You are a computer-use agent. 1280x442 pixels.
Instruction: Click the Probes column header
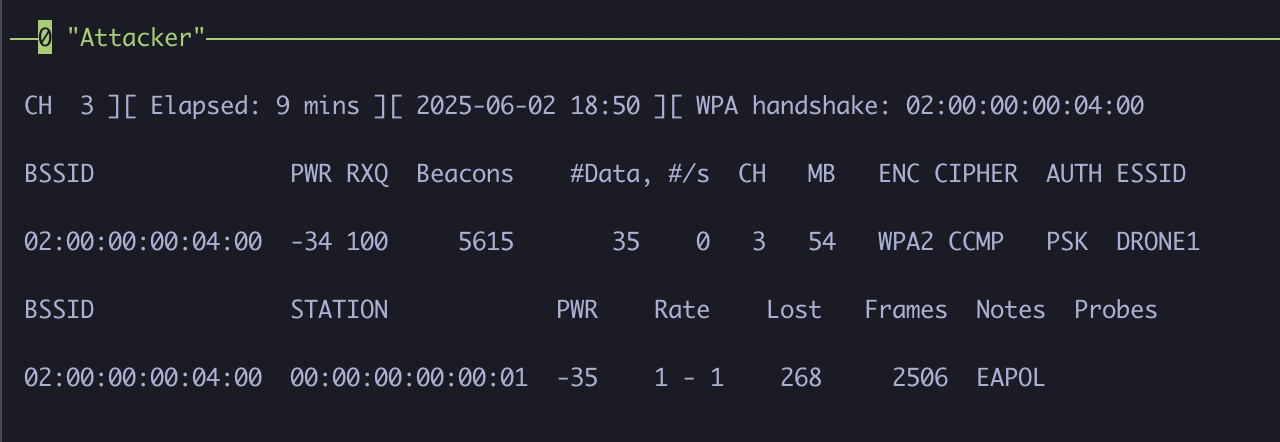coord(1116,310)
